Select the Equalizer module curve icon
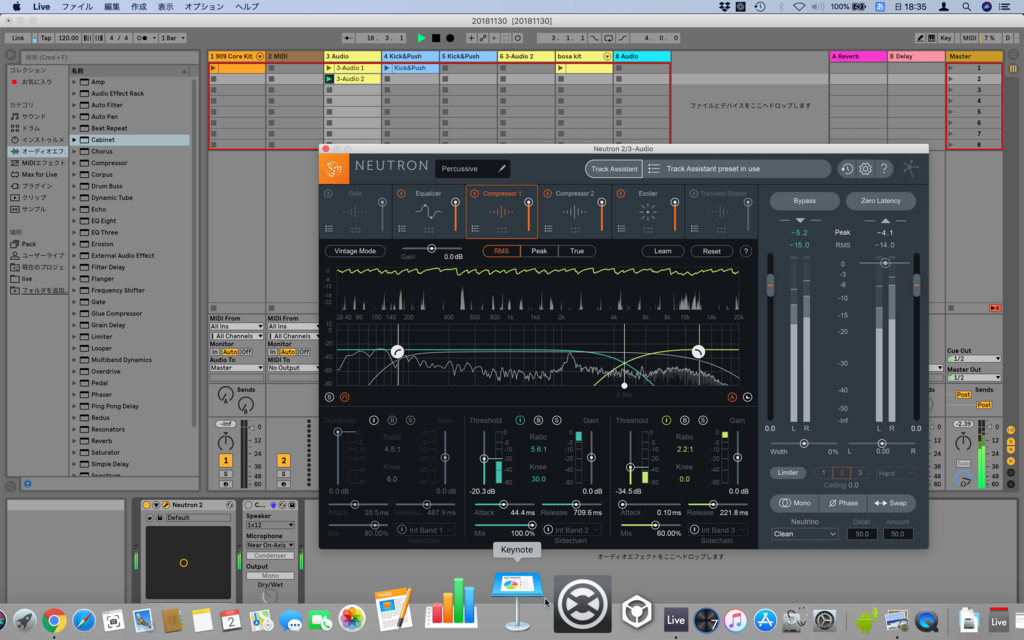This screenshot has height=640, width=1024. [428, 212]
